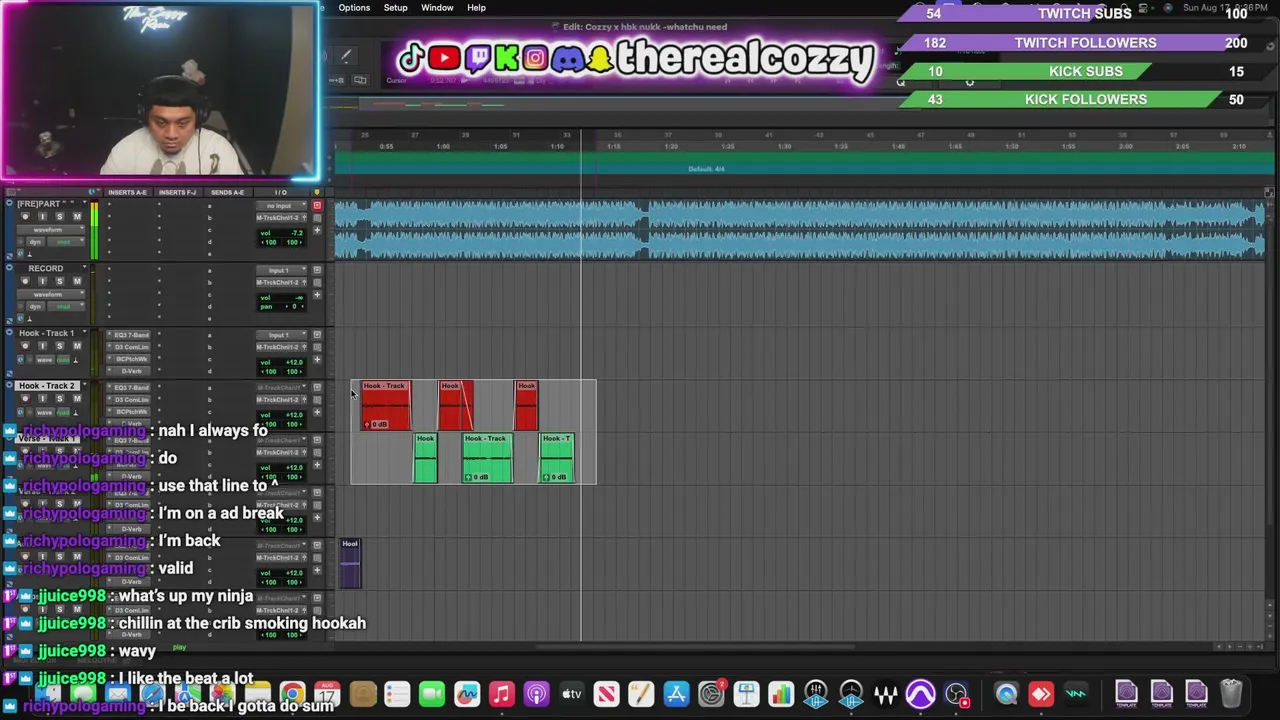Open Reminders from the dock
The height and width of the screenshot is (720, 1280).
[397, 693]
